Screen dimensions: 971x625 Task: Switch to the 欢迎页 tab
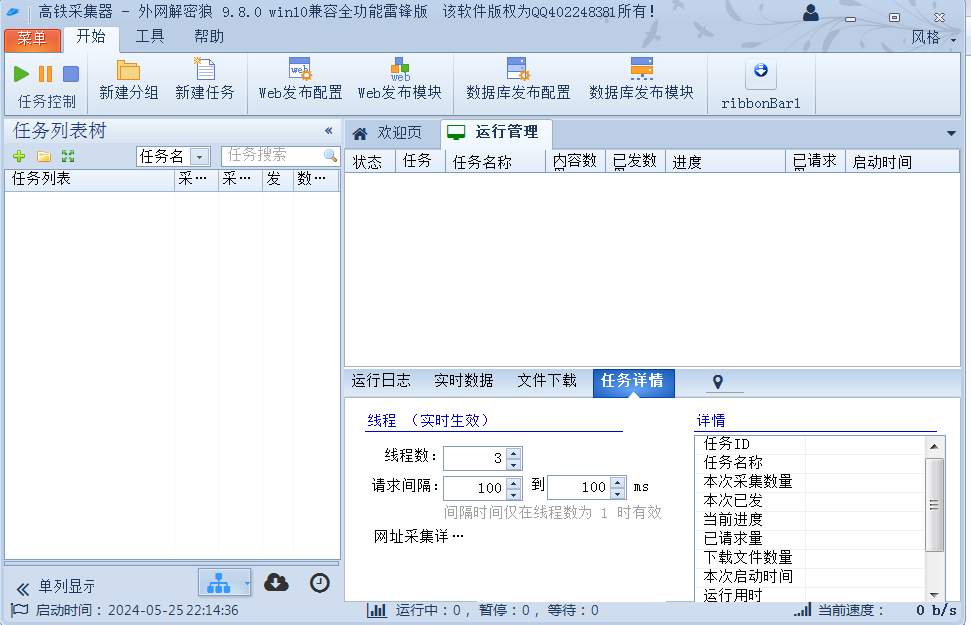[x=390, y=133]
